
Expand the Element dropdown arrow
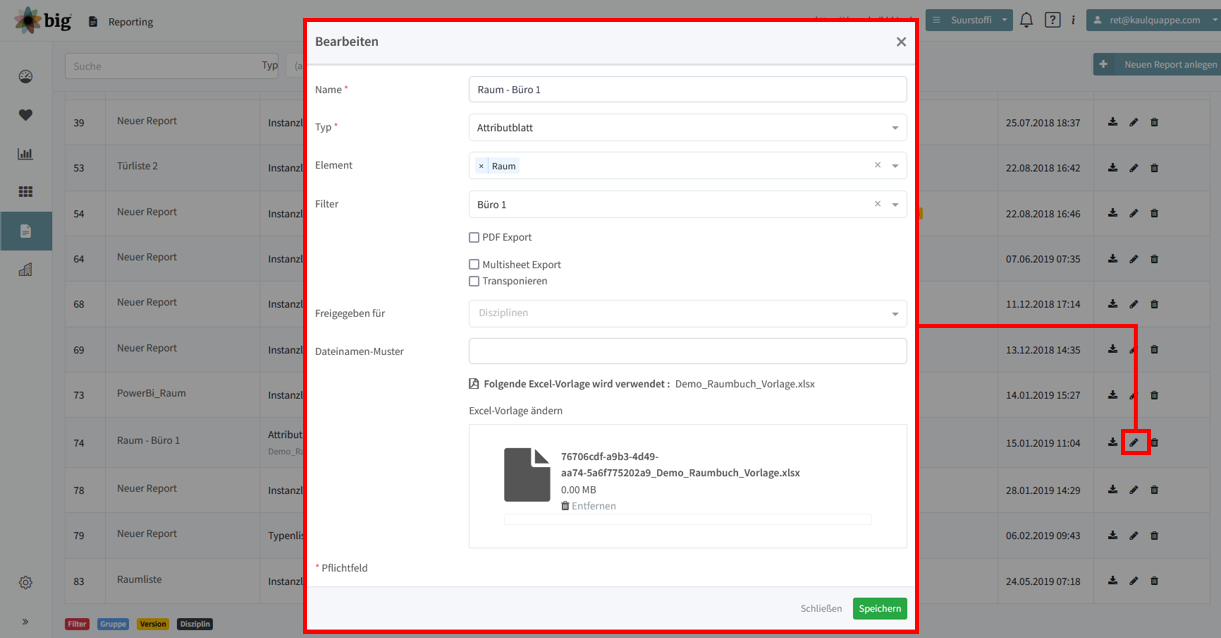pyautogui.click(x=895, y=166)
